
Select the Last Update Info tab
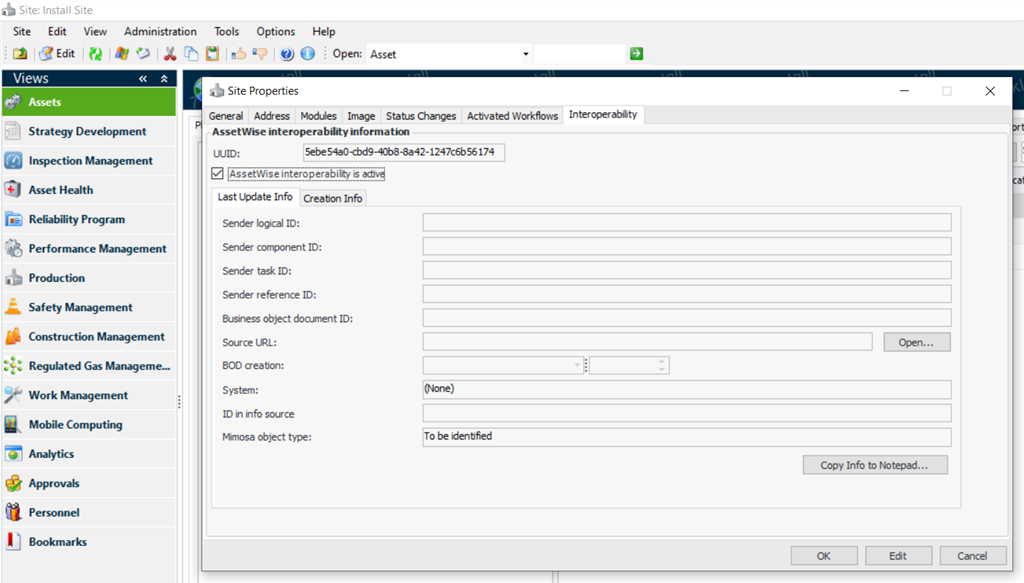255,197
